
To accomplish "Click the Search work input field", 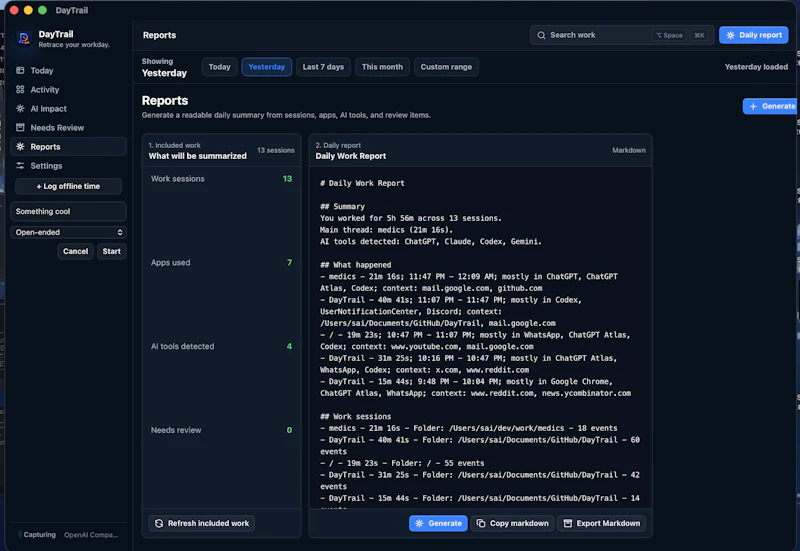I will (x=621, y=35).
